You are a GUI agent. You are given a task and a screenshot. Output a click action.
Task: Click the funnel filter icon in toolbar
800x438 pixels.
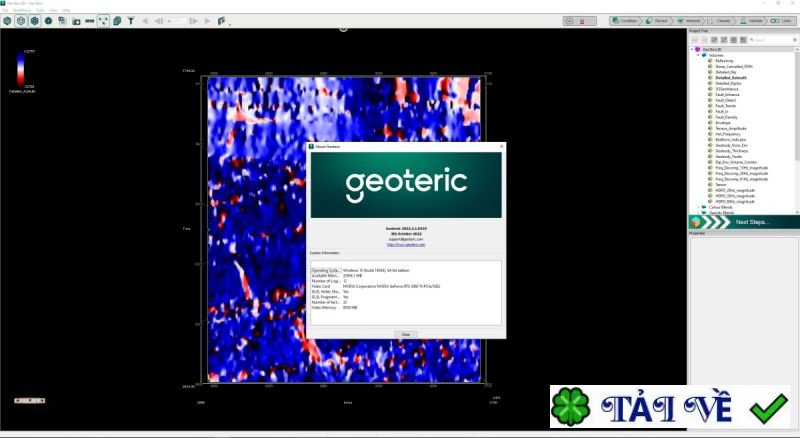pos(131,21)
